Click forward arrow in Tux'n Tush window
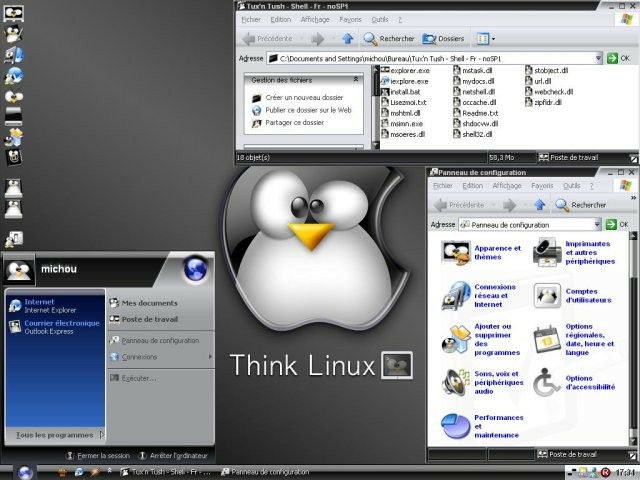The width and height of the screenshot is (640, 480). (317, 39)
